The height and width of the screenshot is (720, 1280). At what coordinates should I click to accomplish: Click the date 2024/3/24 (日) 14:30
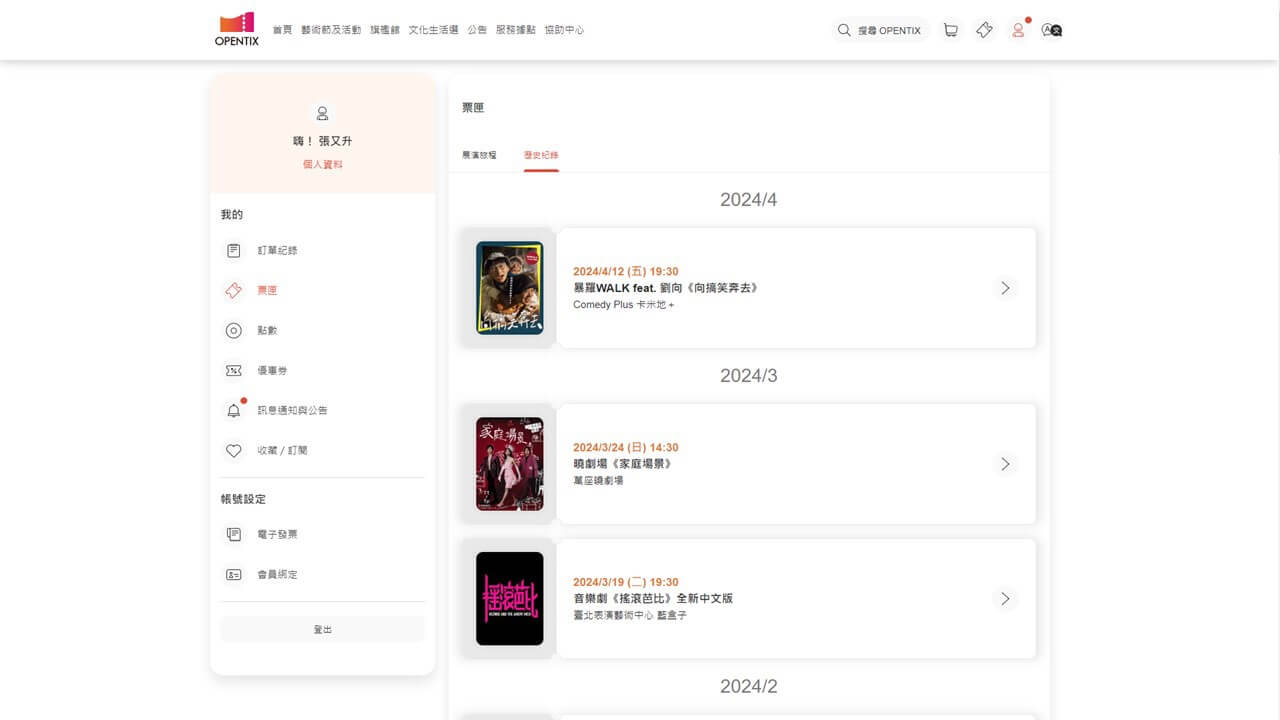pos(626,448)
